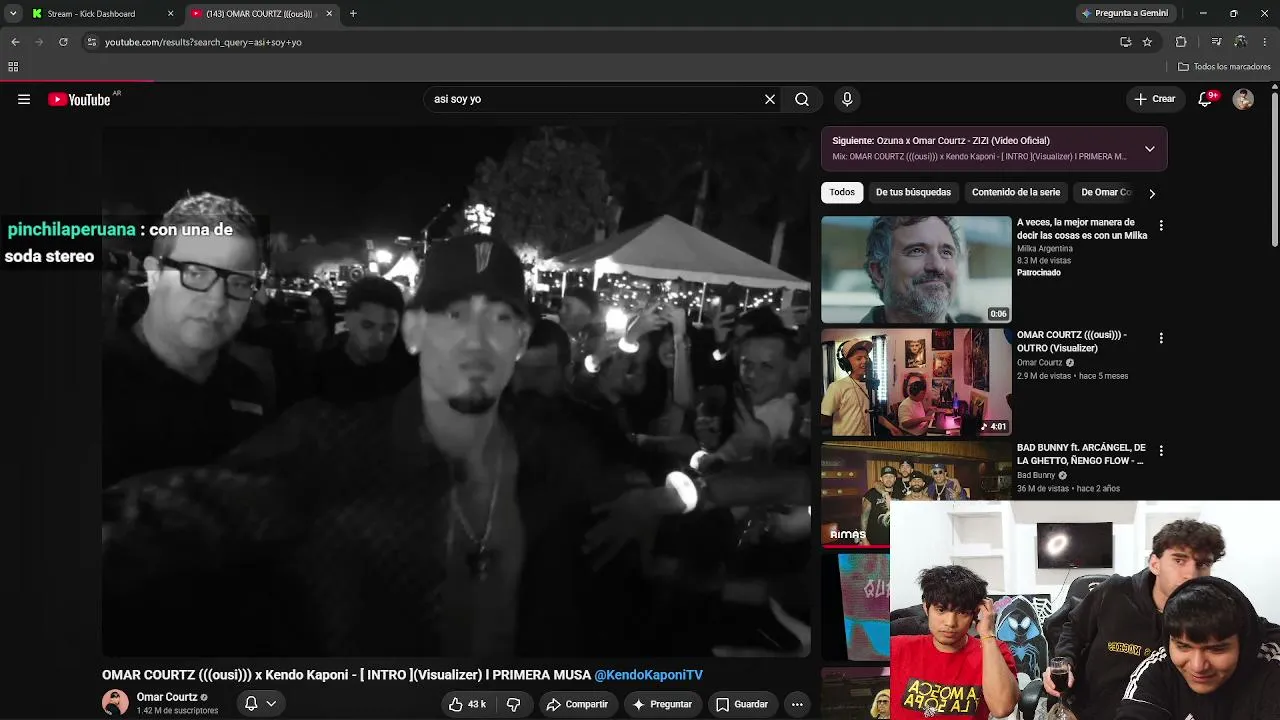1280x720 pixels.
Task: Open the YouTube guide hamburger menu
Action: tap(24, 99)
